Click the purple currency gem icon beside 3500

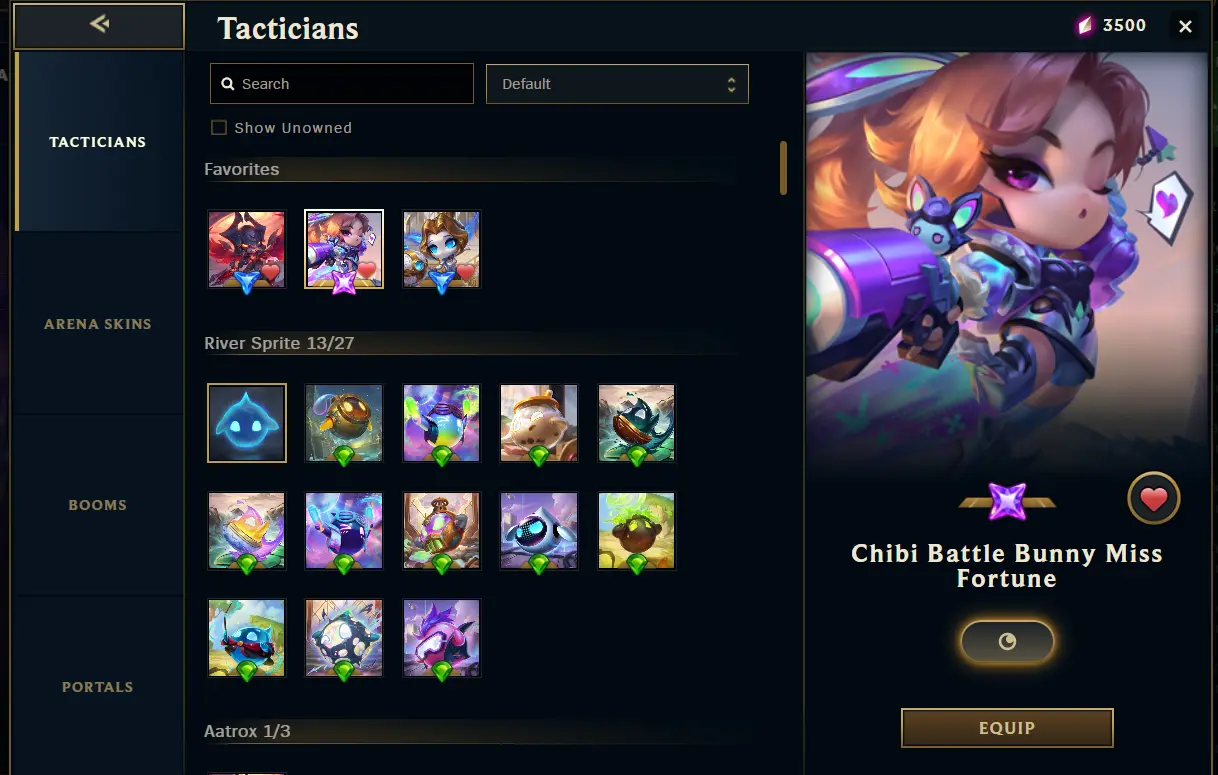[x=1086, y=26]
